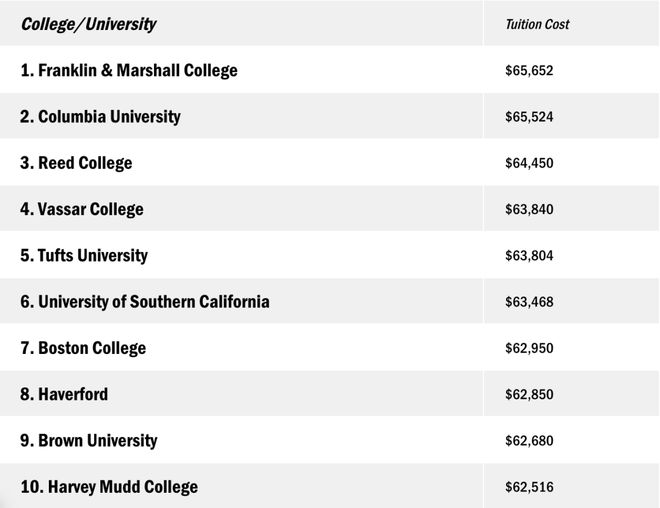Screen dimensions: 660x508
Task: Click on Tufts University
Action: click(84, 255)
